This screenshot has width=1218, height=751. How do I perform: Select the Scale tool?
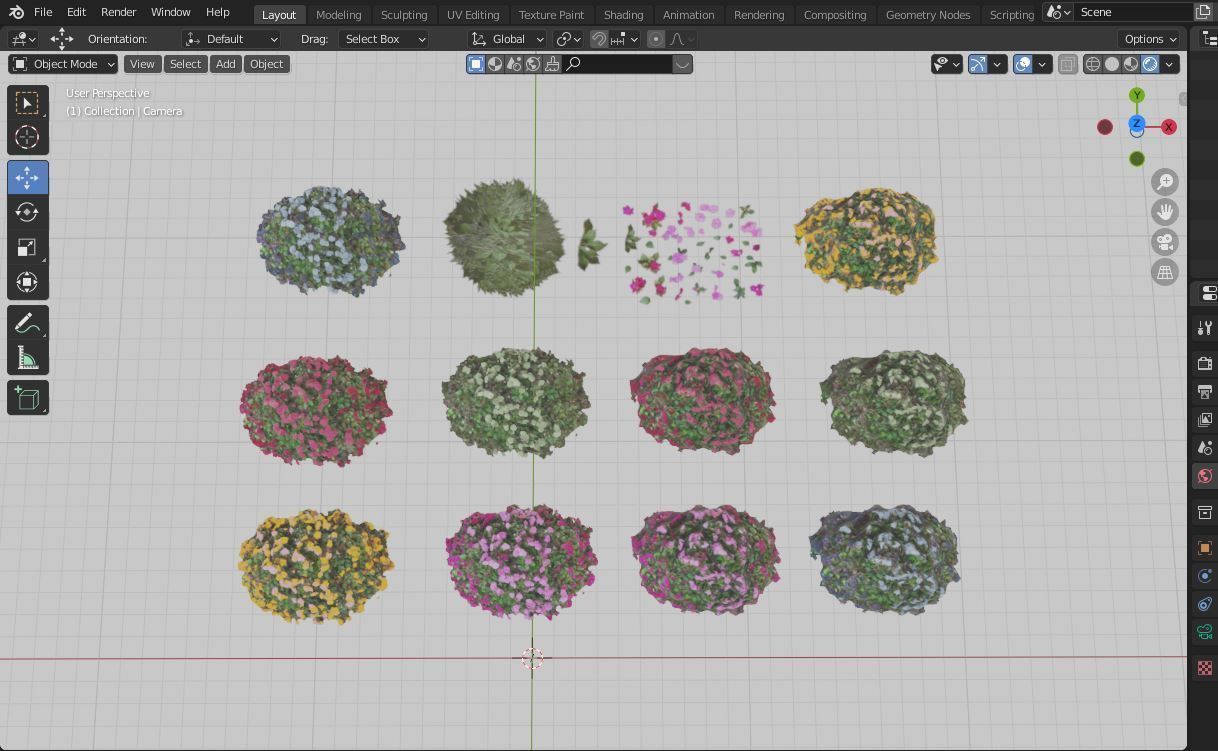coord(27,247)
